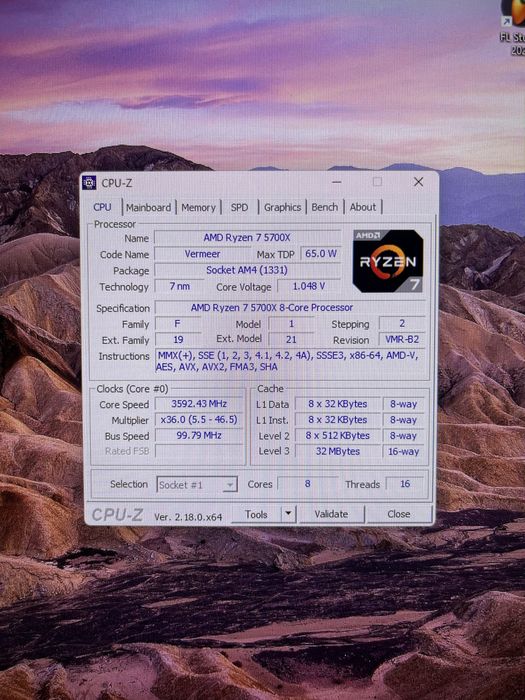
Task: Click the Cores value 8
Action: pos(307,484)
